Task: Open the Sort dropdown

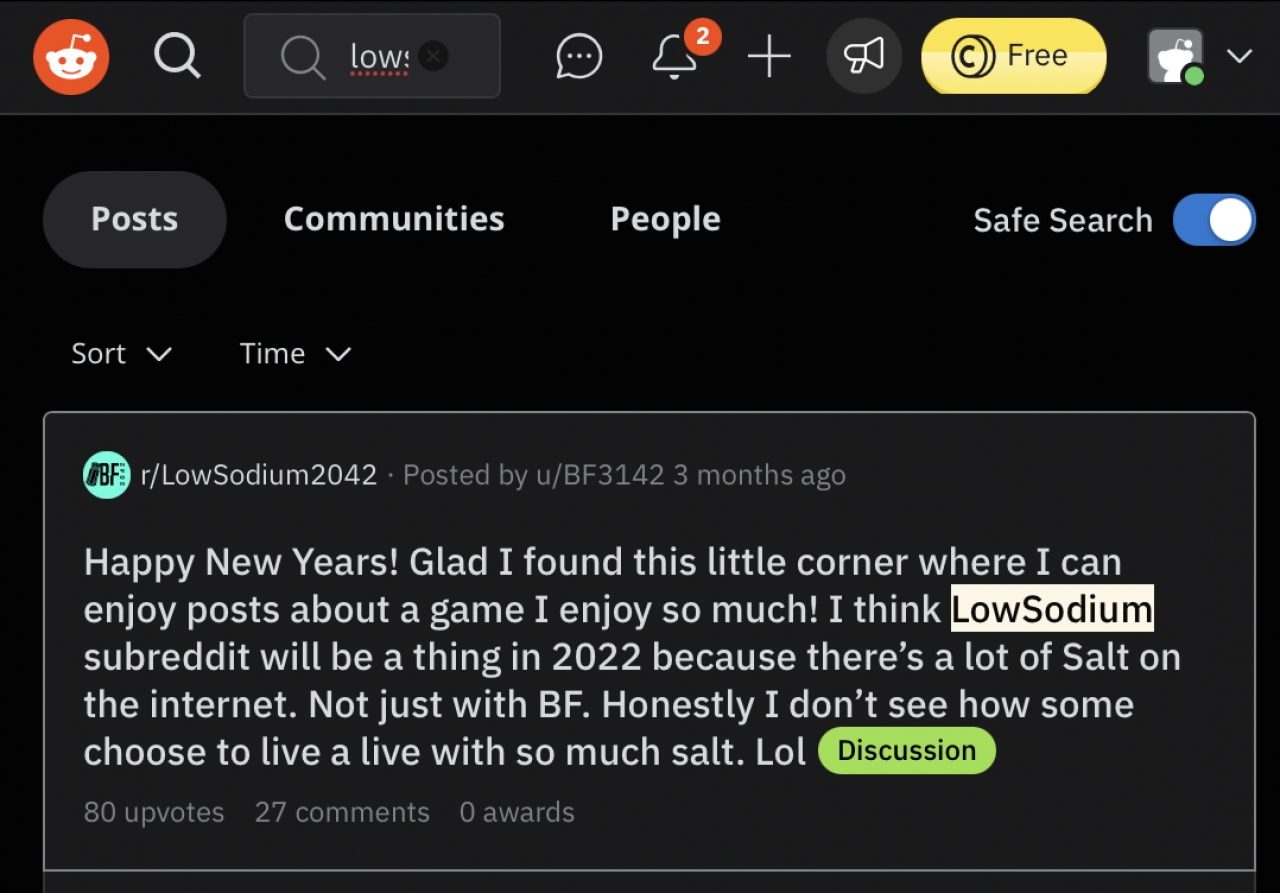Action: [121, 353]
